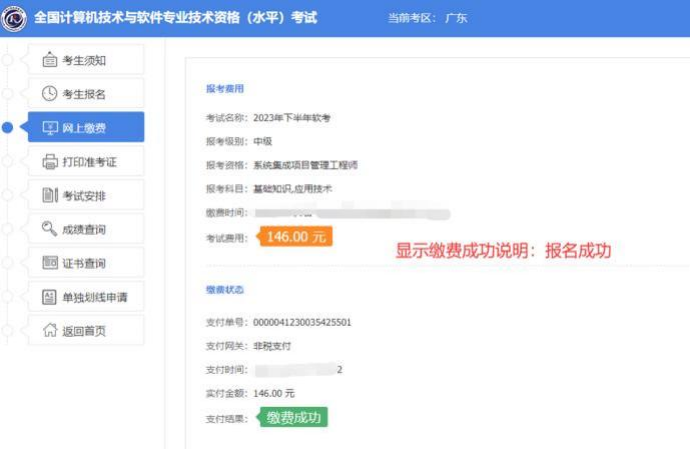Open 成绩查询 in the sidebar
The width and height of the screenshot is (690, 449).
click(x=86, y=229)
